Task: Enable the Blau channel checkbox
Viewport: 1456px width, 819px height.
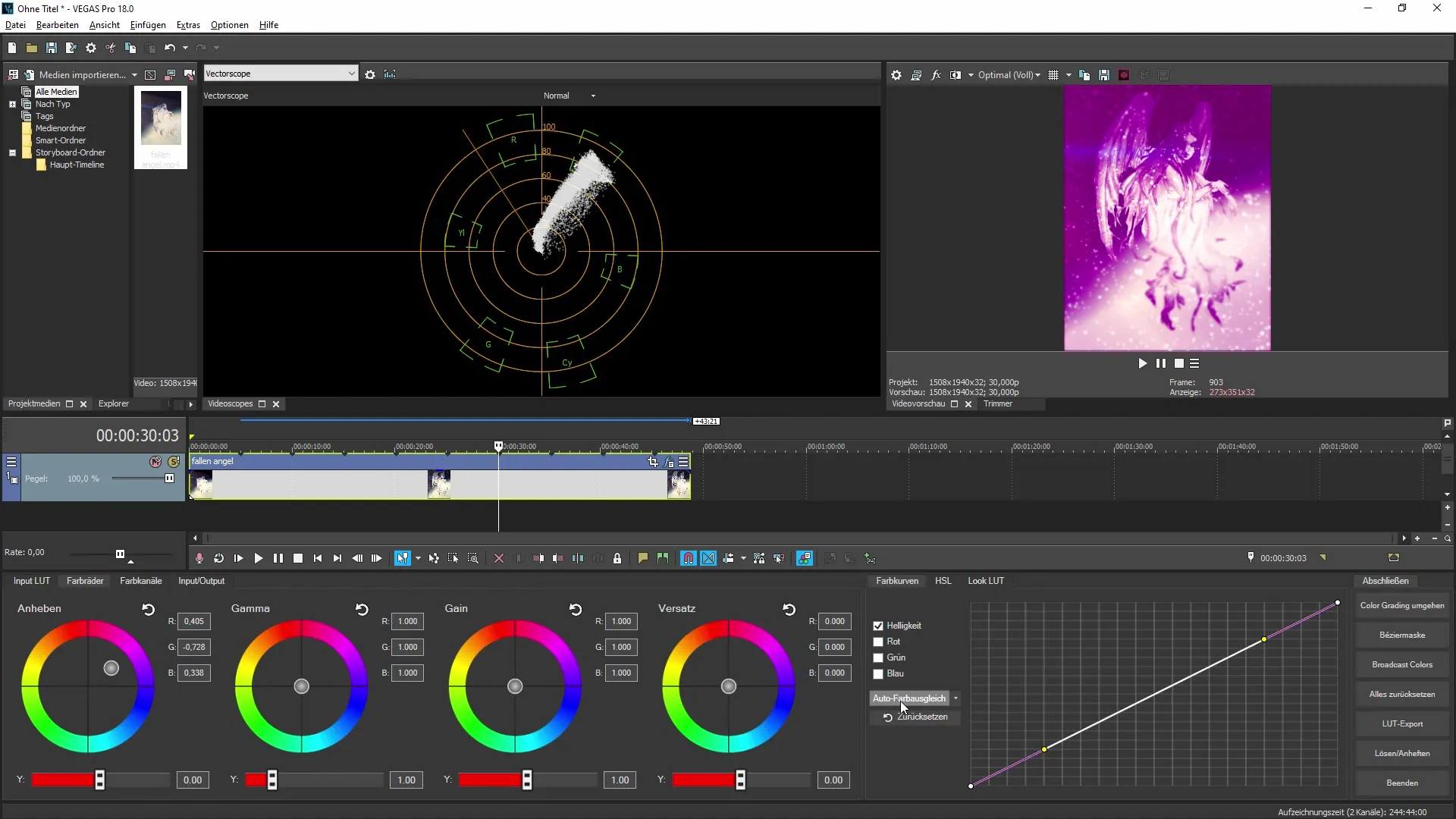Action: pyautogui.click(x=878, y=673)
